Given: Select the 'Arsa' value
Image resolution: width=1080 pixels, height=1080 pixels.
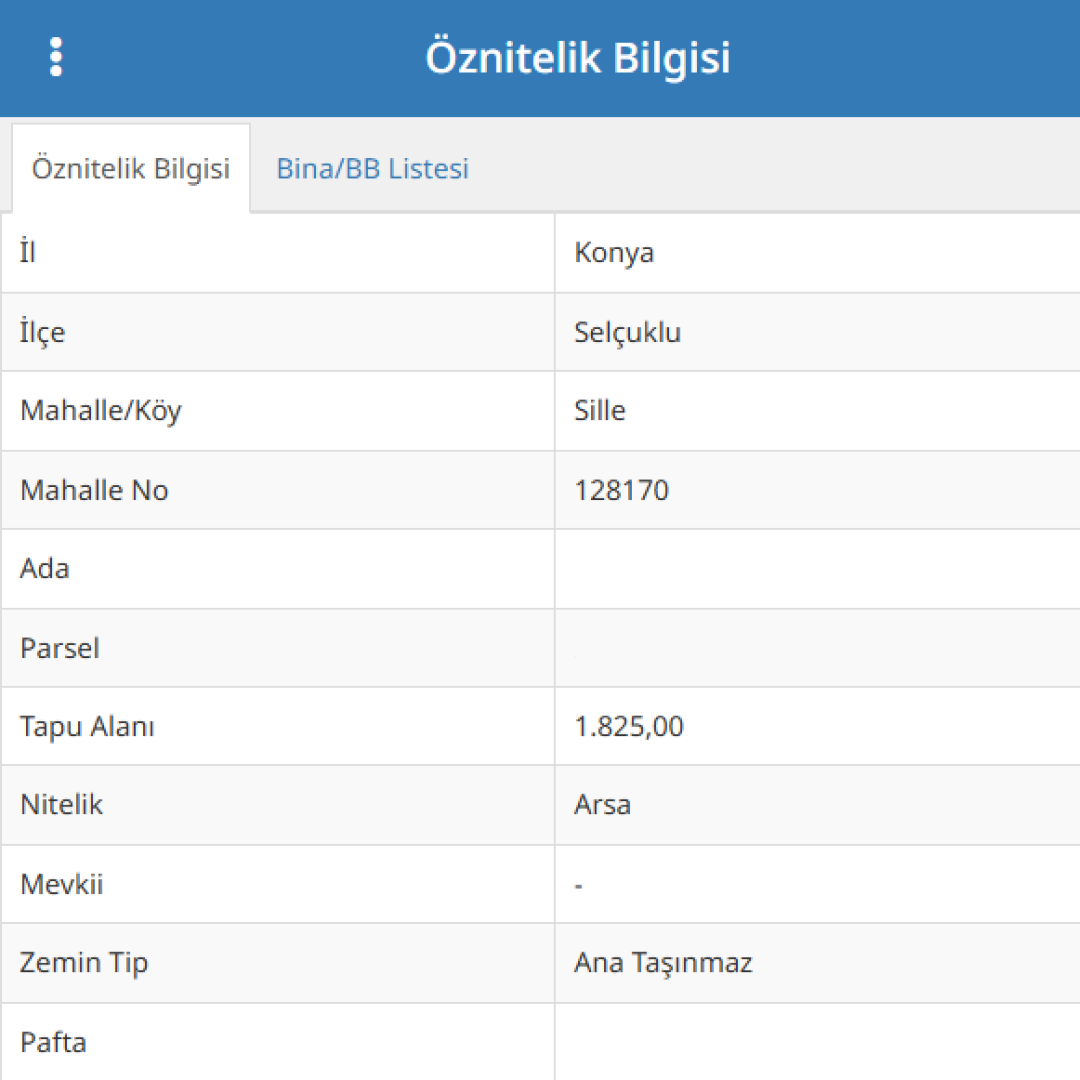Looking at the screenshot, I should [603, 805].
